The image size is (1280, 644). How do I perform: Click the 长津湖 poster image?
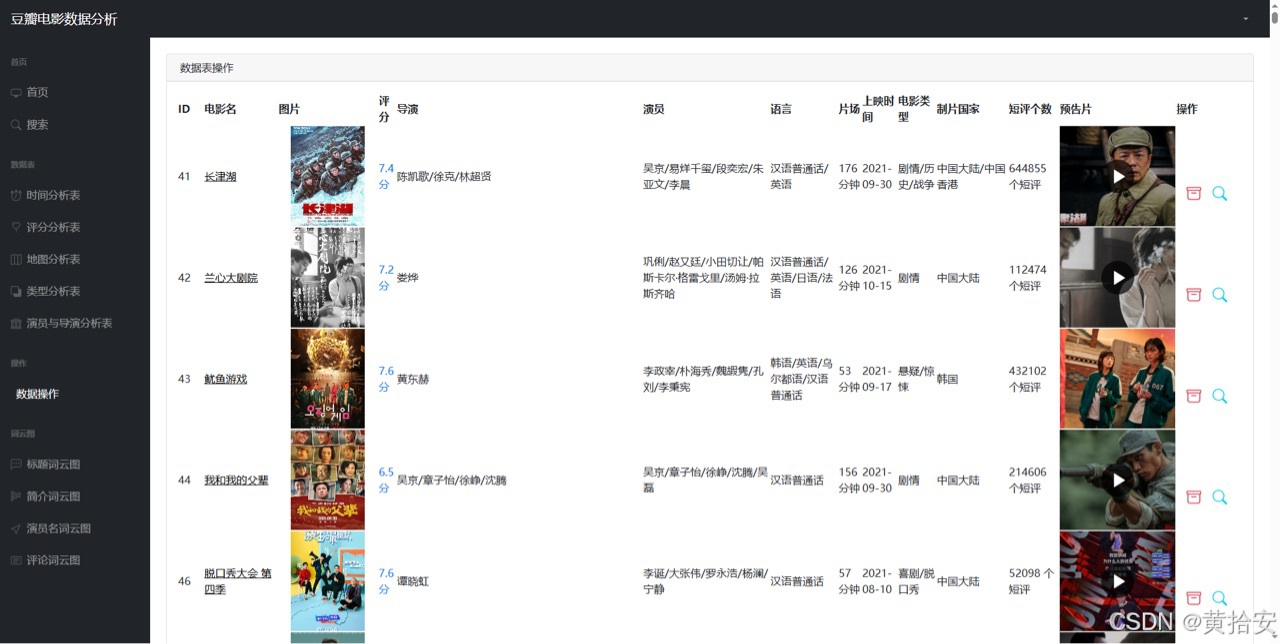click(327, 176)
